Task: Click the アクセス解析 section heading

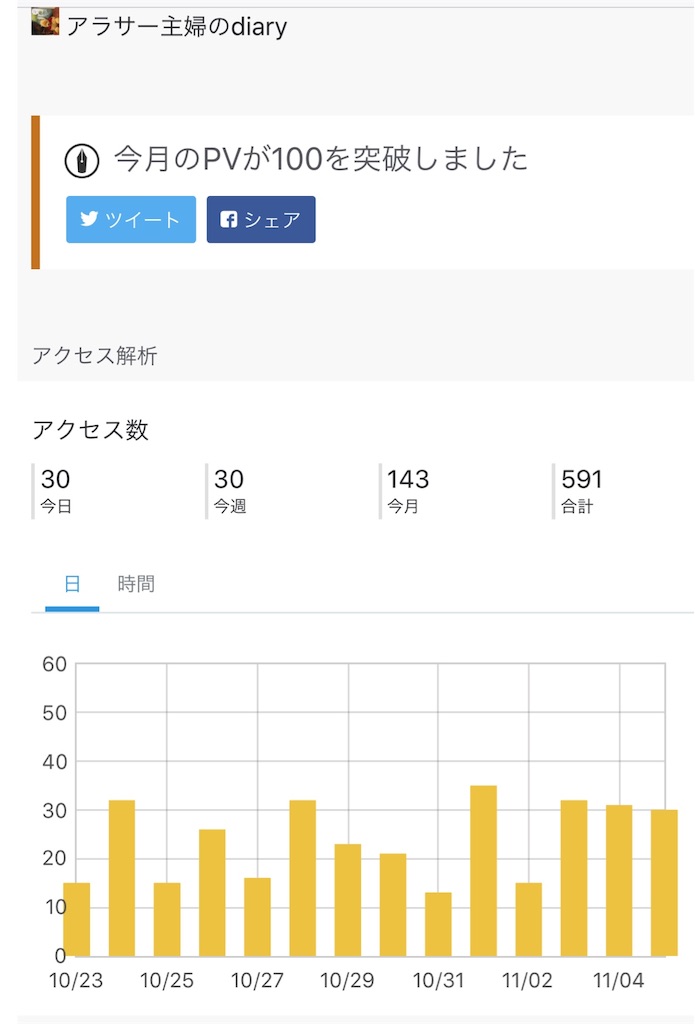Action: click(x=95, y=355)
